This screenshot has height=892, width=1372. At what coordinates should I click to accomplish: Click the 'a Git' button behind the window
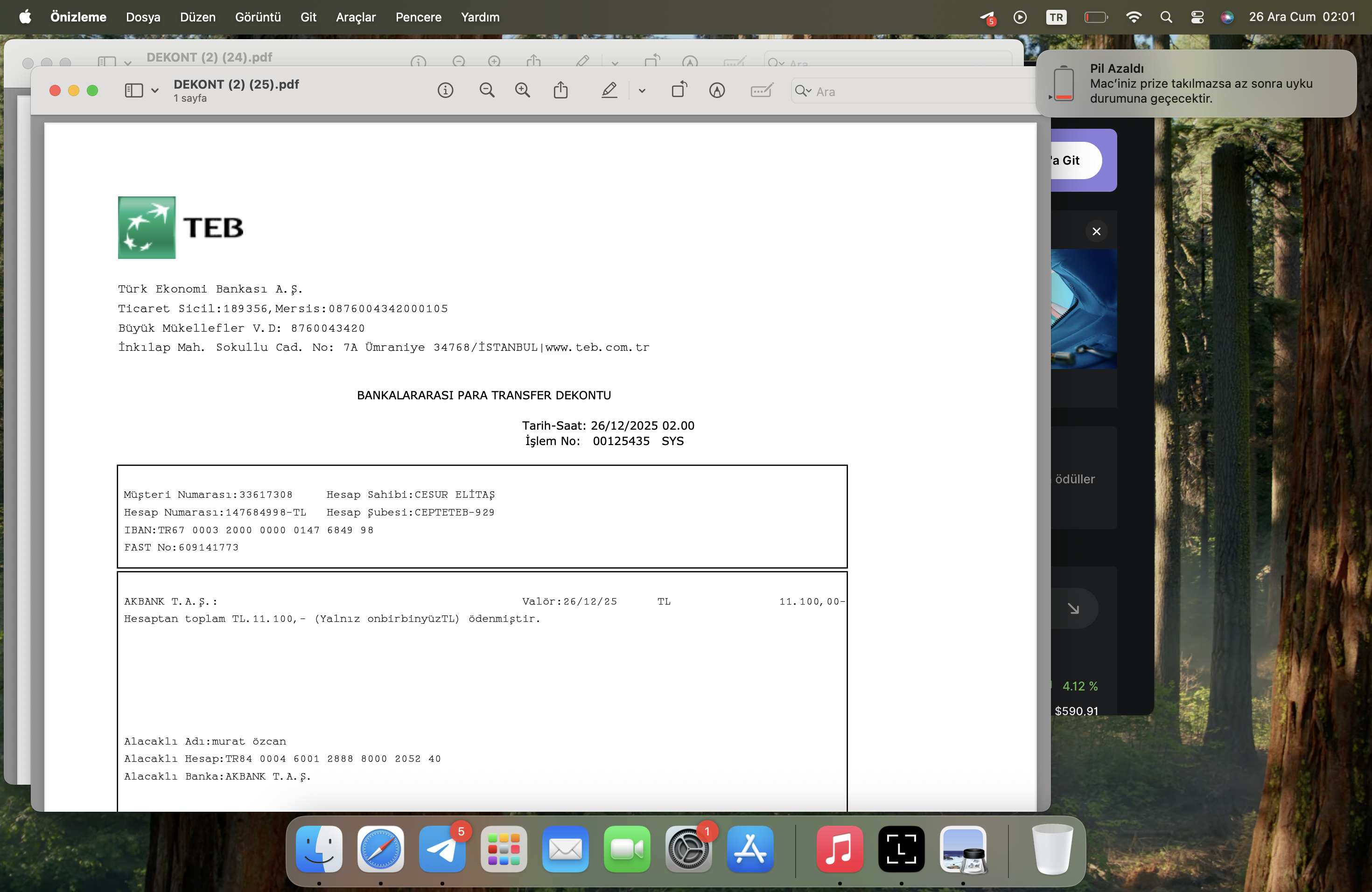coord(1076,160)
